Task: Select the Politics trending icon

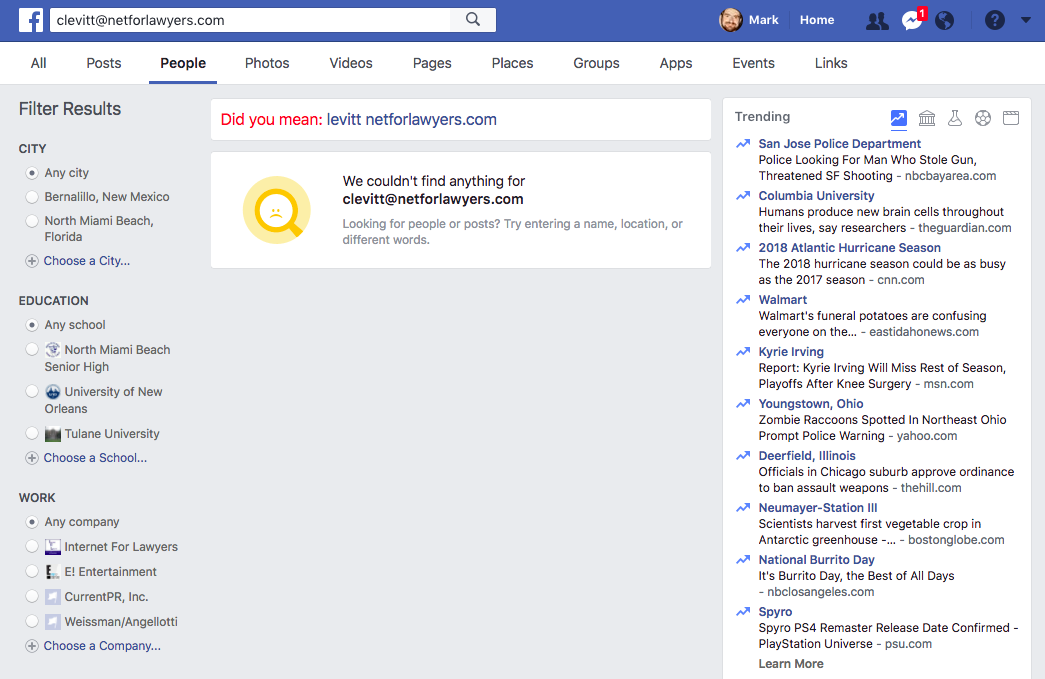Action: (926, 118)
